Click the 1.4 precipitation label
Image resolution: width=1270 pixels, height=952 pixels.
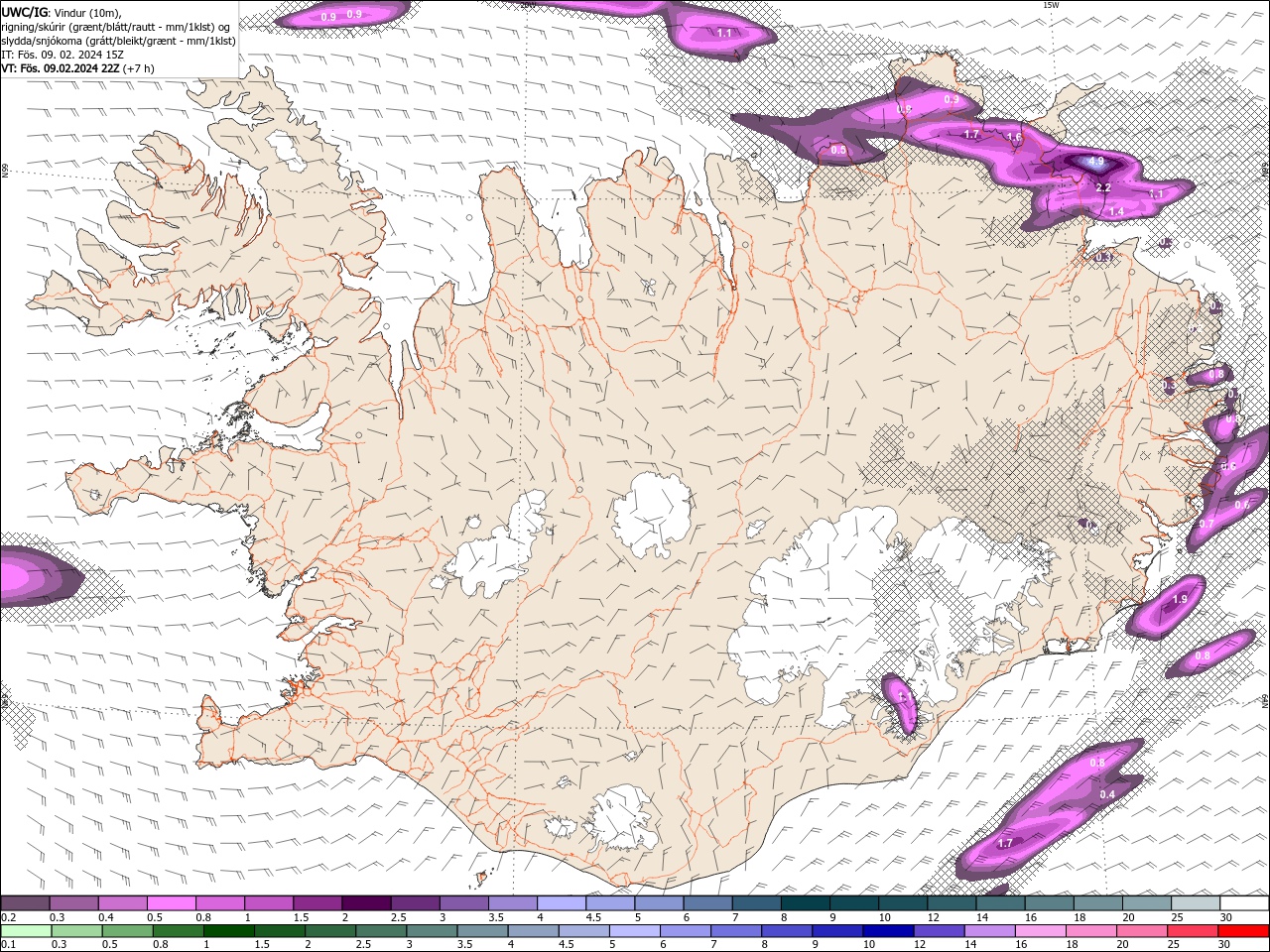click(x=1116, y=211)
